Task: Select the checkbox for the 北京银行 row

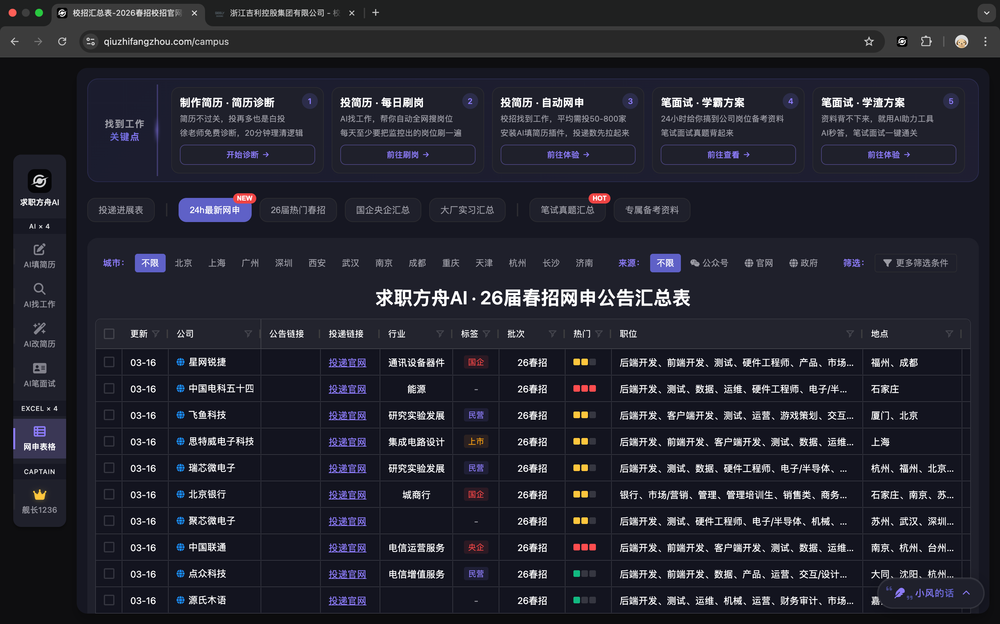Action: (109, 494)
